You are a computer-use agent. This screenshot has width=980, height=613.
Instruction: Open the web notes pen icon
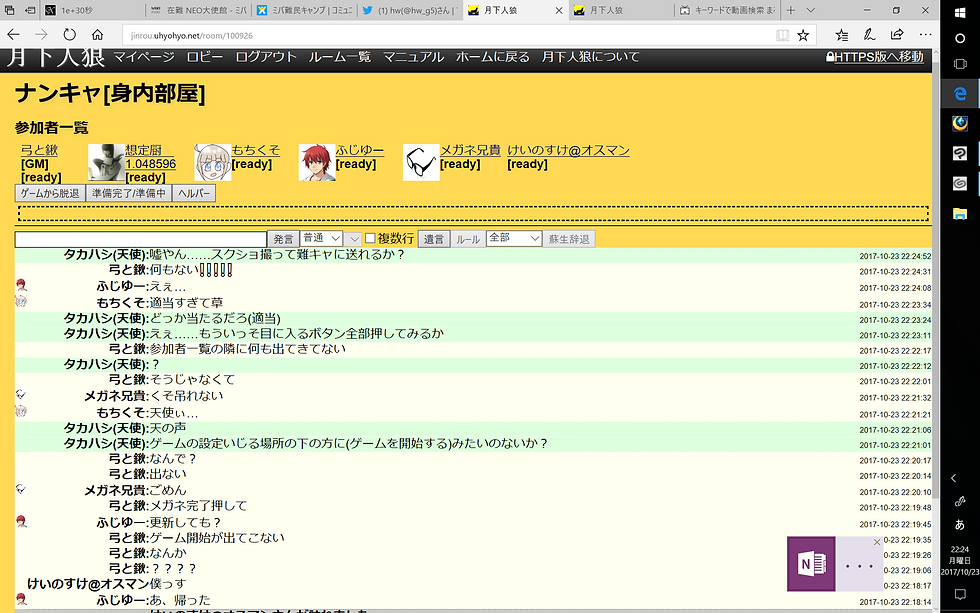point(869,35)
